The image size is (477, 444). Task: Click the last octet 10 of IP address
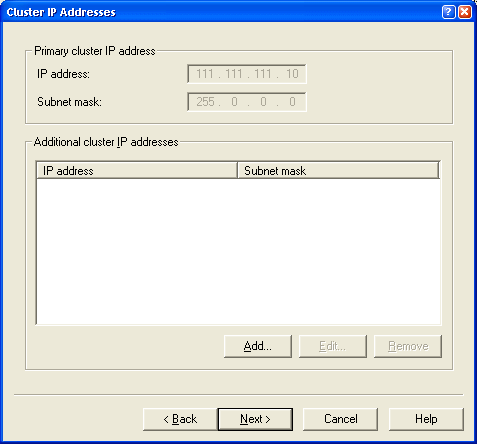click(292, 74)
